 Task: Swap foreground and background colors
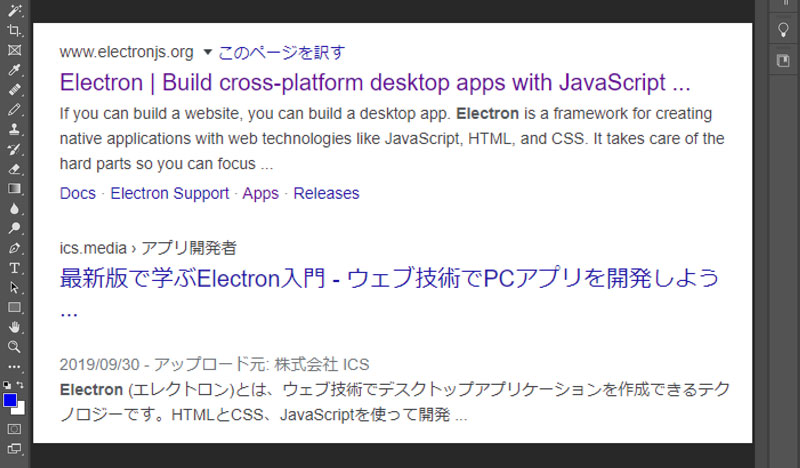coord(20,385)
